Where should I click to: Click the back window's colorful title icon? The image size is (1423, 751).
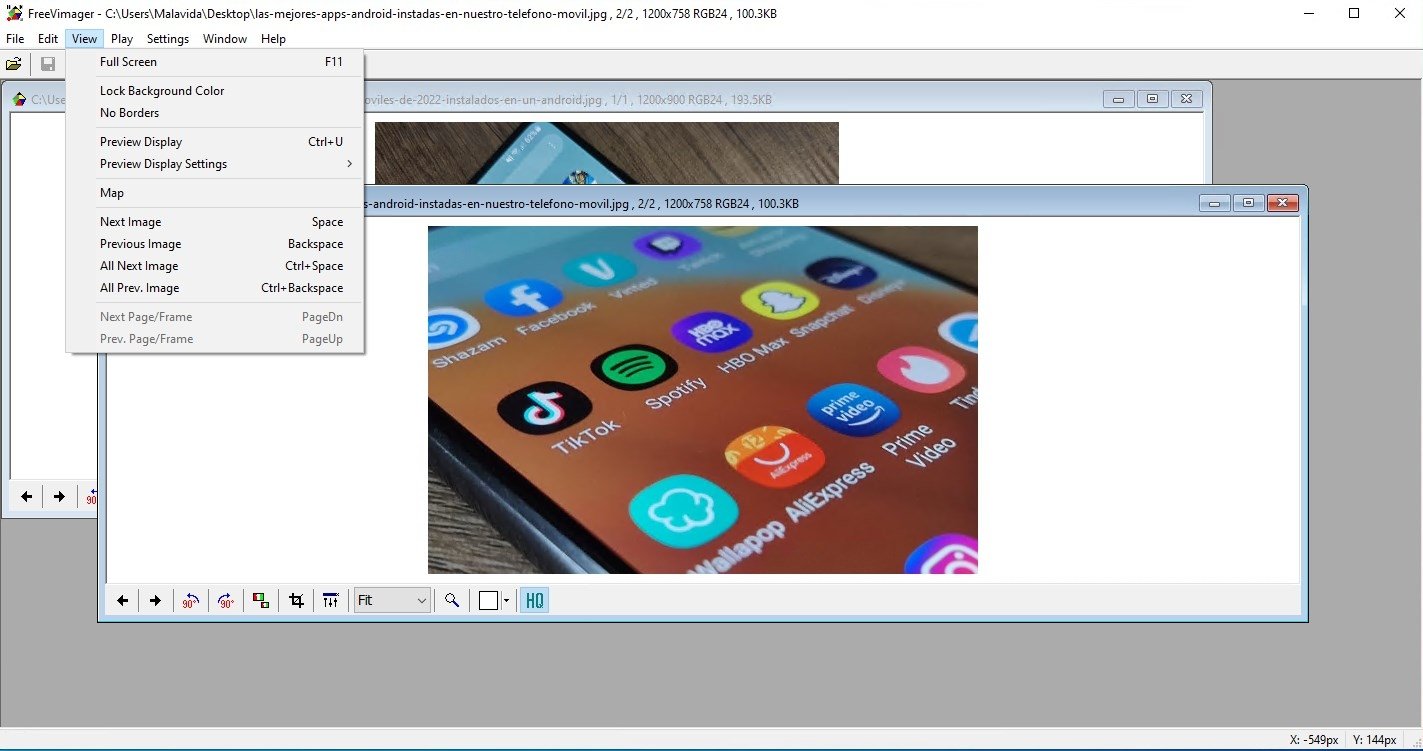tap(19, 99)
